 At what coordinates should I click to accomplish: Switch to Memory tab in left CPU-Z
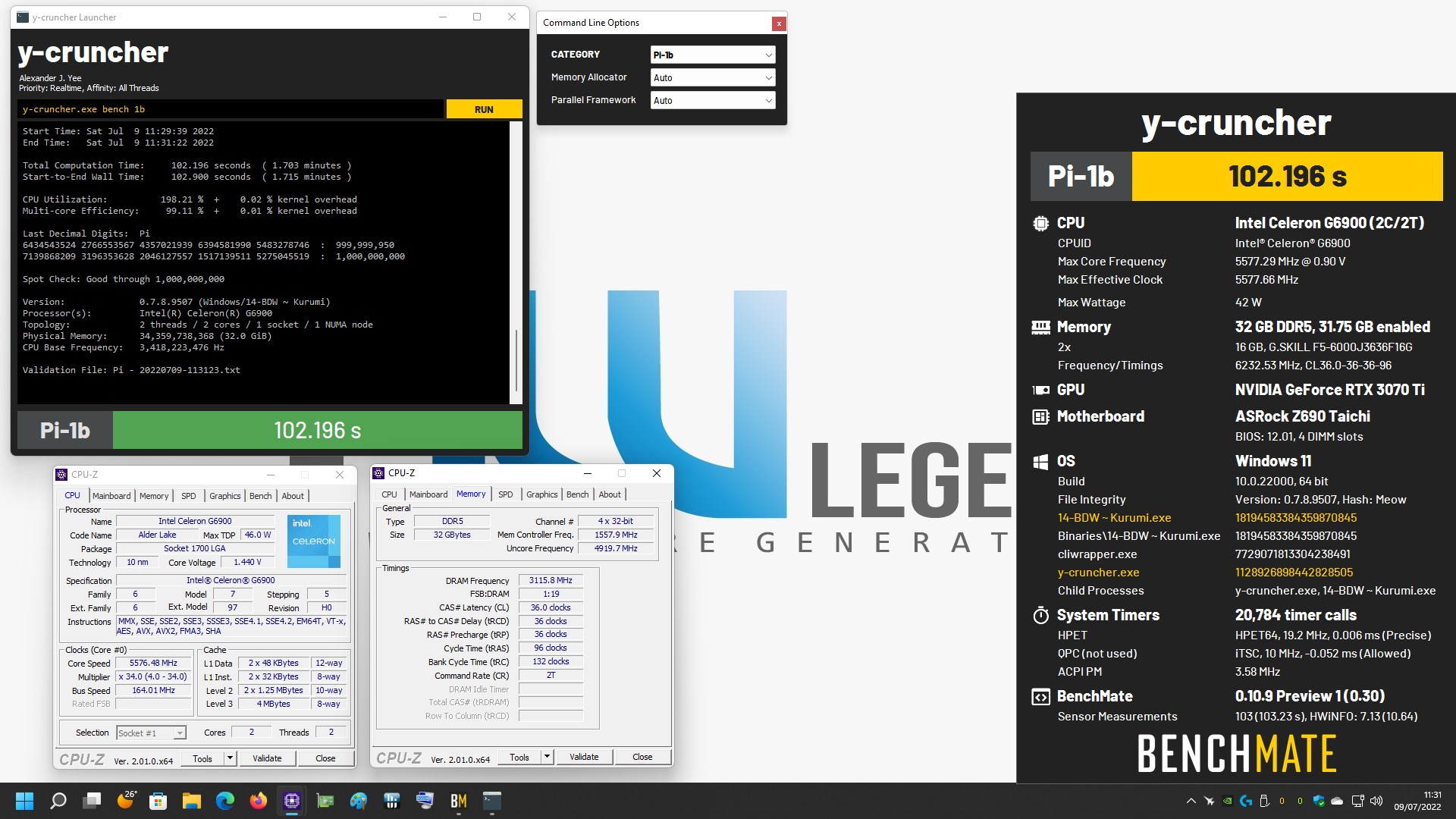154,496
